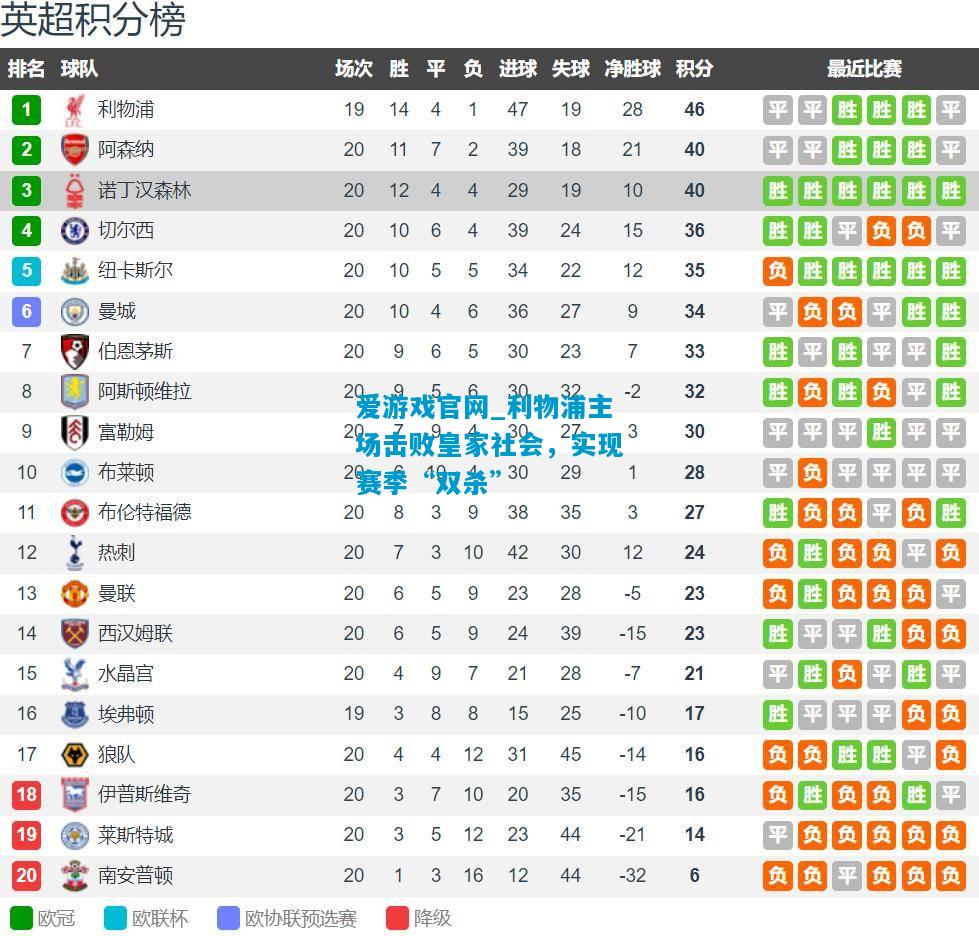Click the blue overlay headline text
The height and width of the screenshot is (936, 979).
point(489,445)
